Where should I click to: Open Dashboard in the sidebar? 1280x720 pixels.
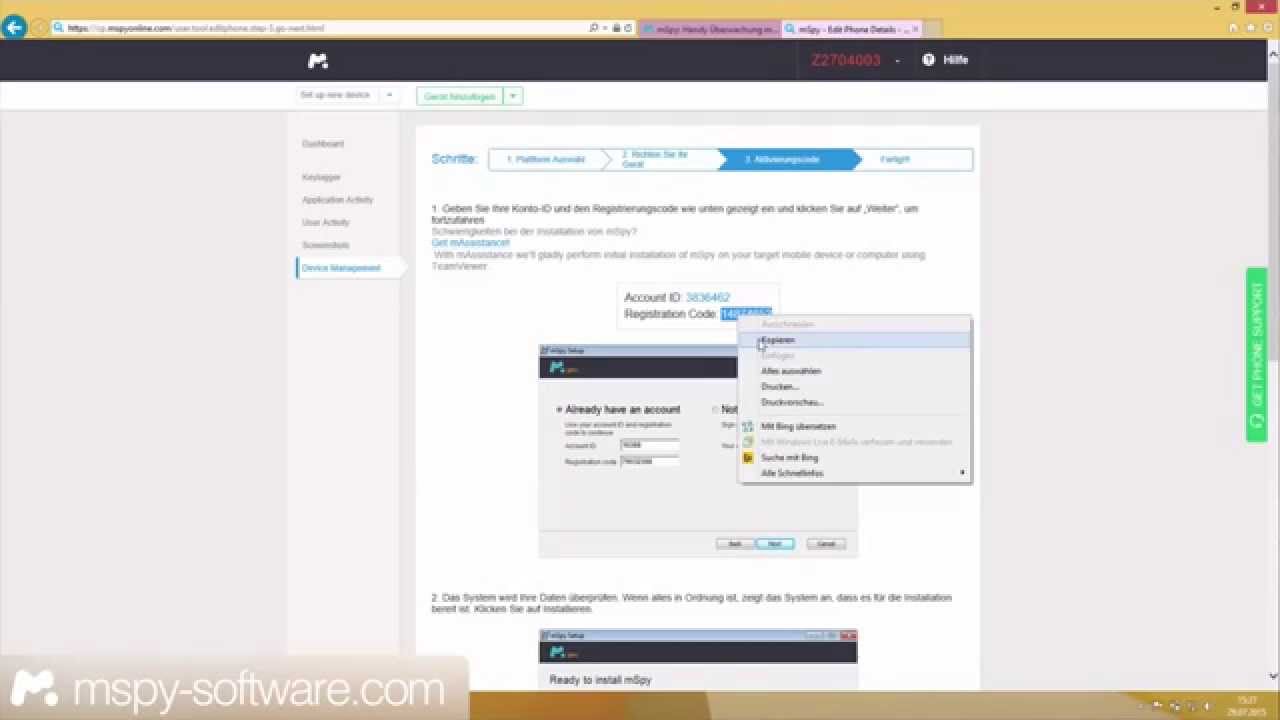point(323,144)
